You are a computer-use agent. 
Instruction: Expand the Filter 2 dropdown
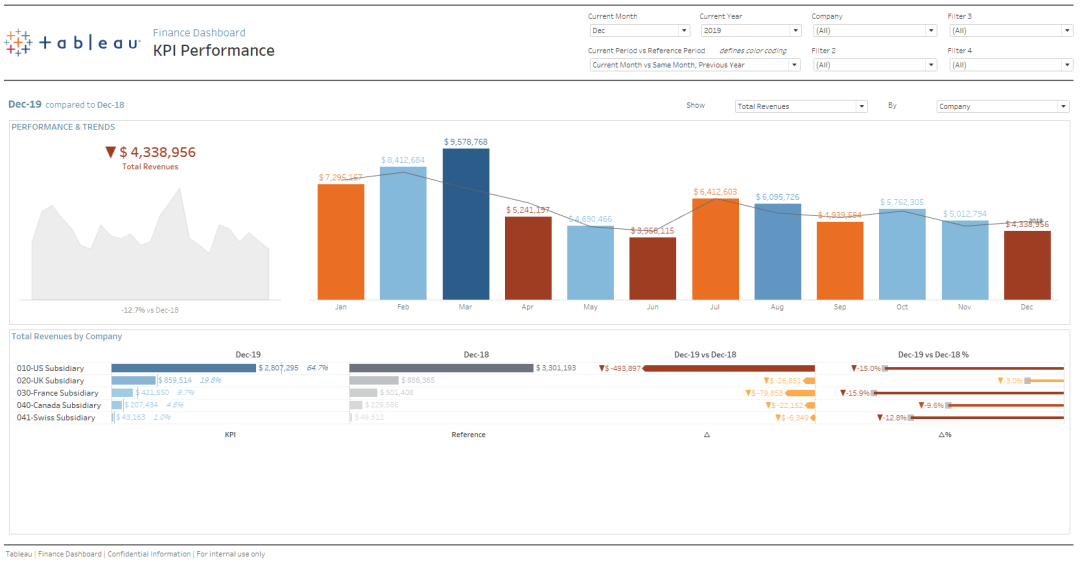[875, 65]
